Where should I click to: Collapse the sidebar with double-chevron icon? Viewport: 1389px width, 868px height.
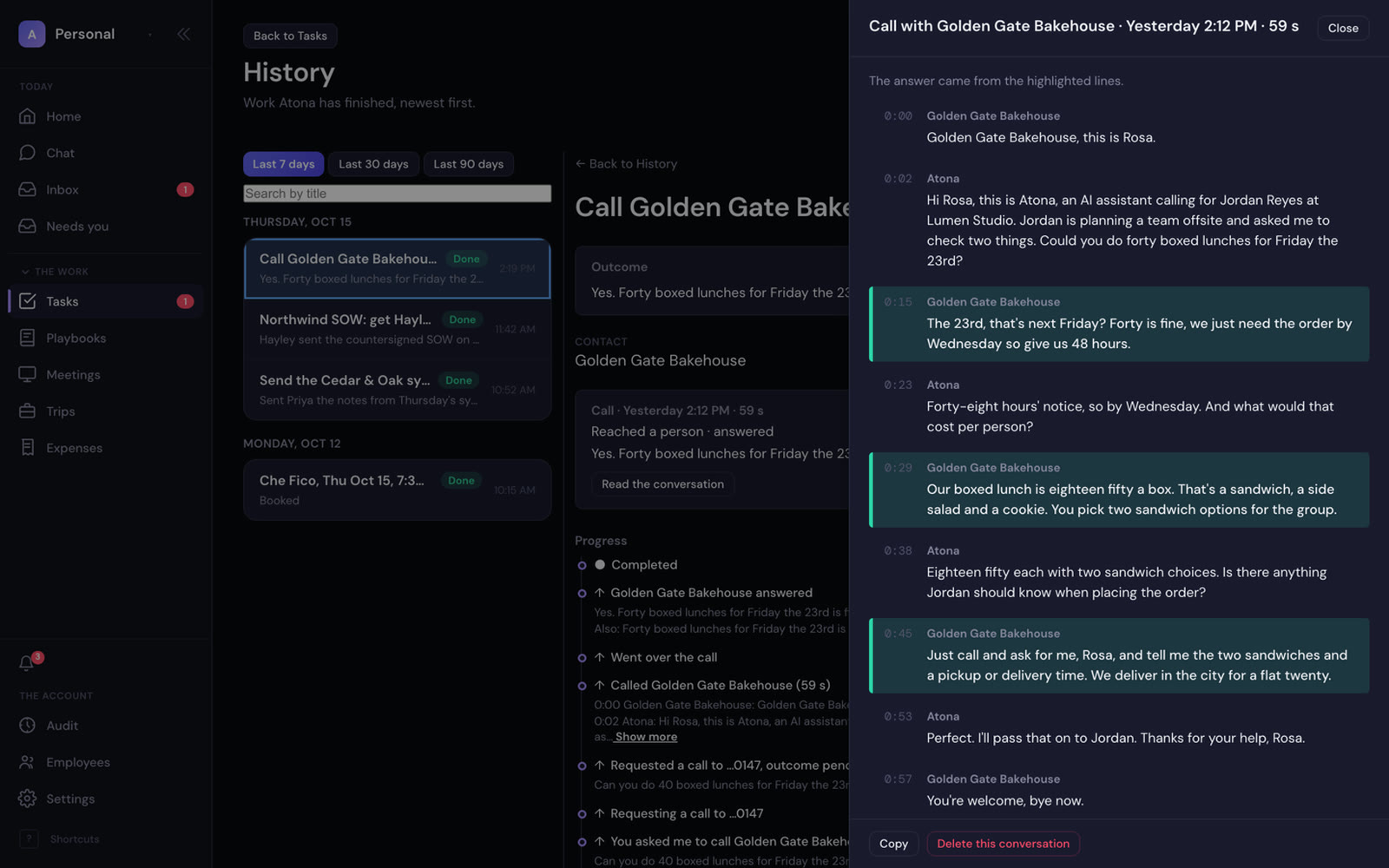184,34
